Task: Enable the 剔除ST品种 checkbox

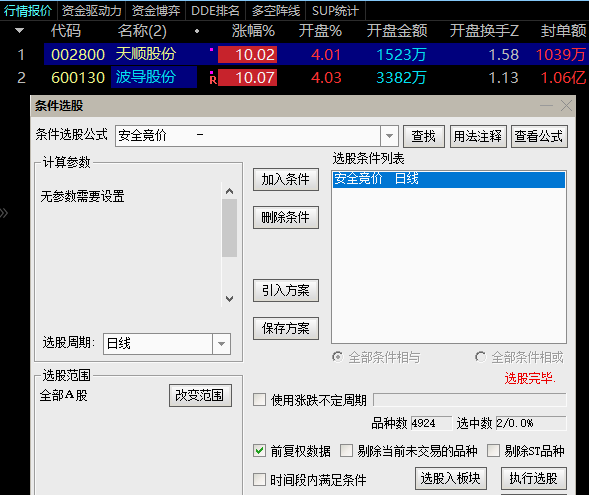Action: (494, 451)
